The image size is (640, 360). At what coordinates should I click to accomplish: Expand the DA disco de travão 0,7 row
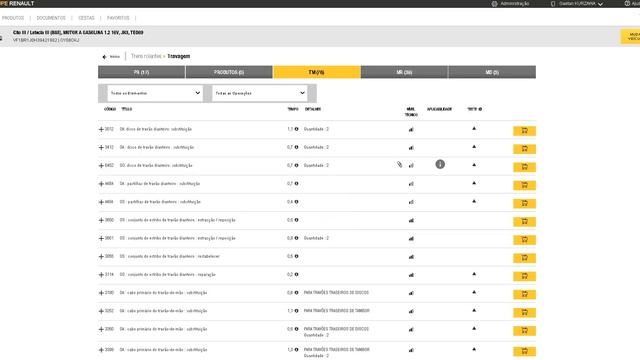click(x=101, y=147)
